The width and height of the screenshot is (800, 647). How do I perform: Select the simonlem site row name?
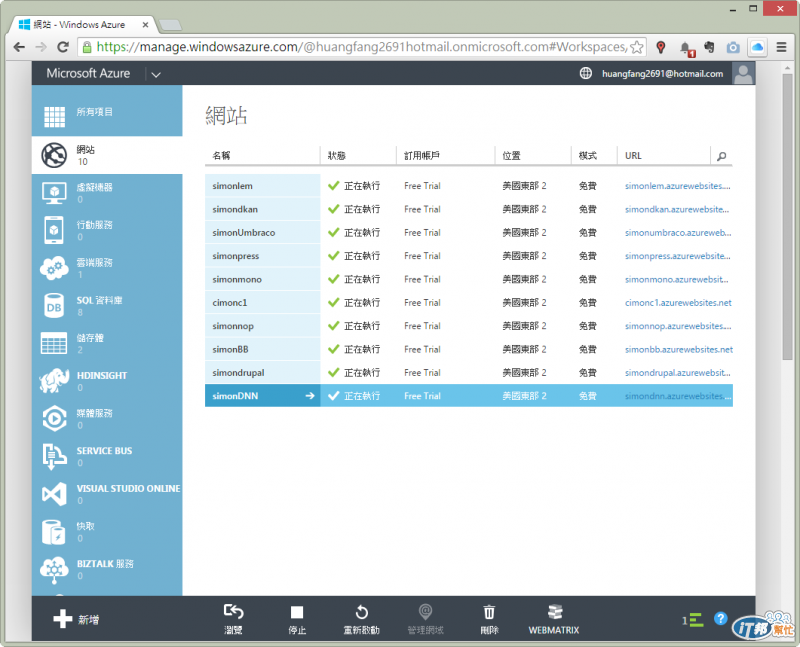pos(232,186)
